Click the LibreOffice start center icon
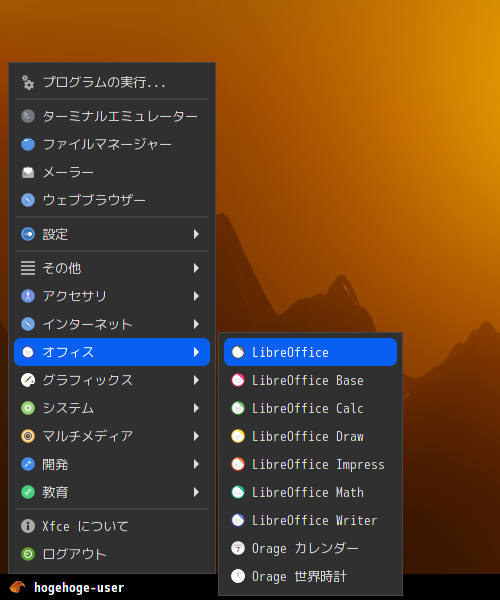The width and height of the screenshot is (500, 600). click(238, 352)
